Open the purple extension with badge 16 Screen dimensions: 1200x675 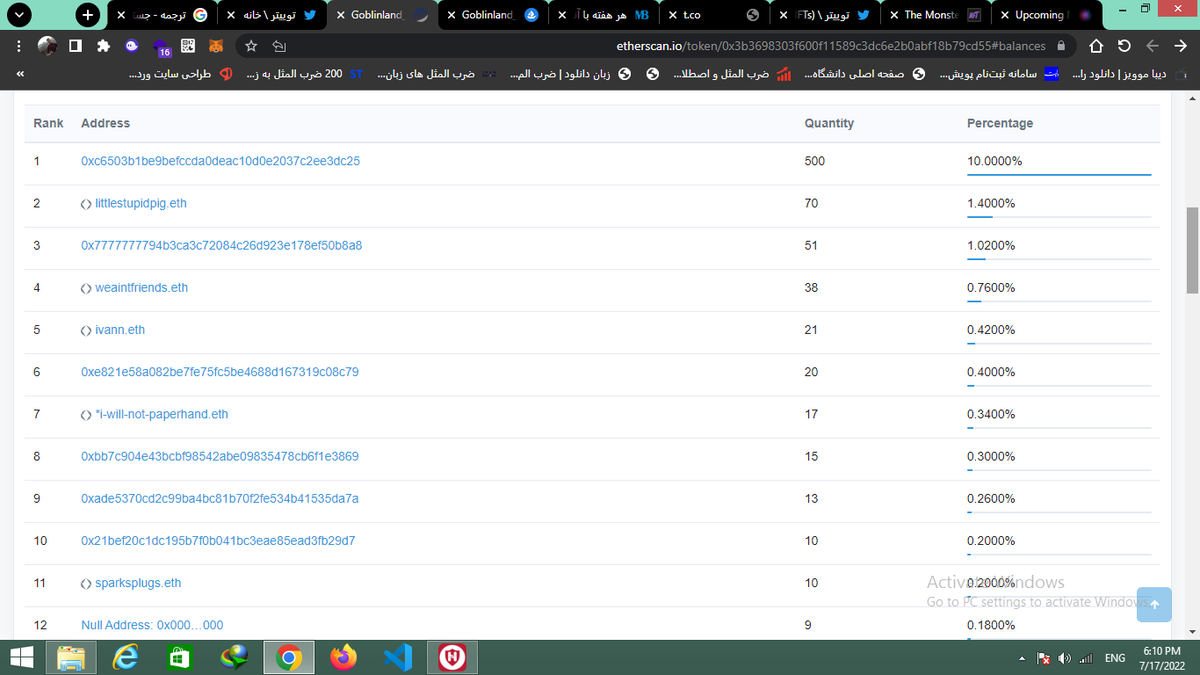[160, 47]
